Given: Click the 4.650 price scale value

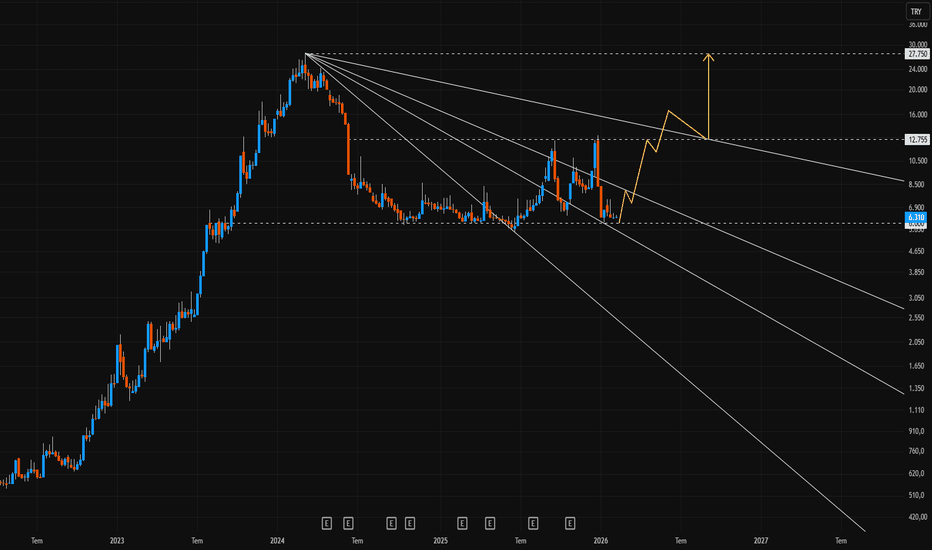Looking at the screenshot, I should (x=918, y=251).
